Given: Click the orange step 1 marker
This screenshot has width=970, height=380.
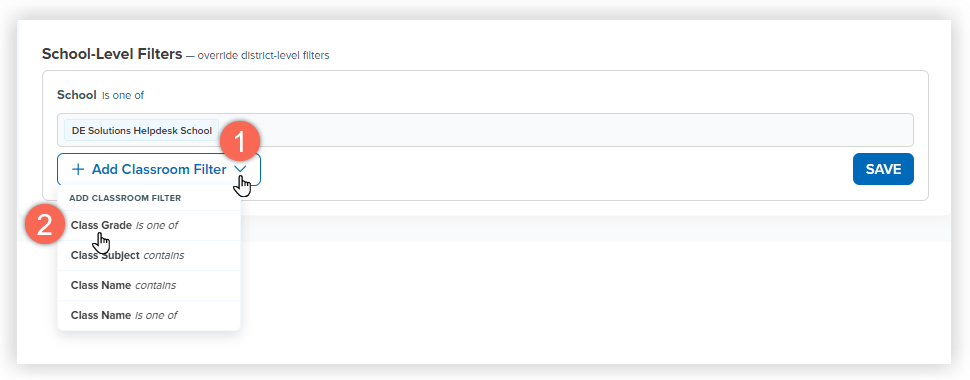Looking at the screenshot, I should [x=240, y=143].
